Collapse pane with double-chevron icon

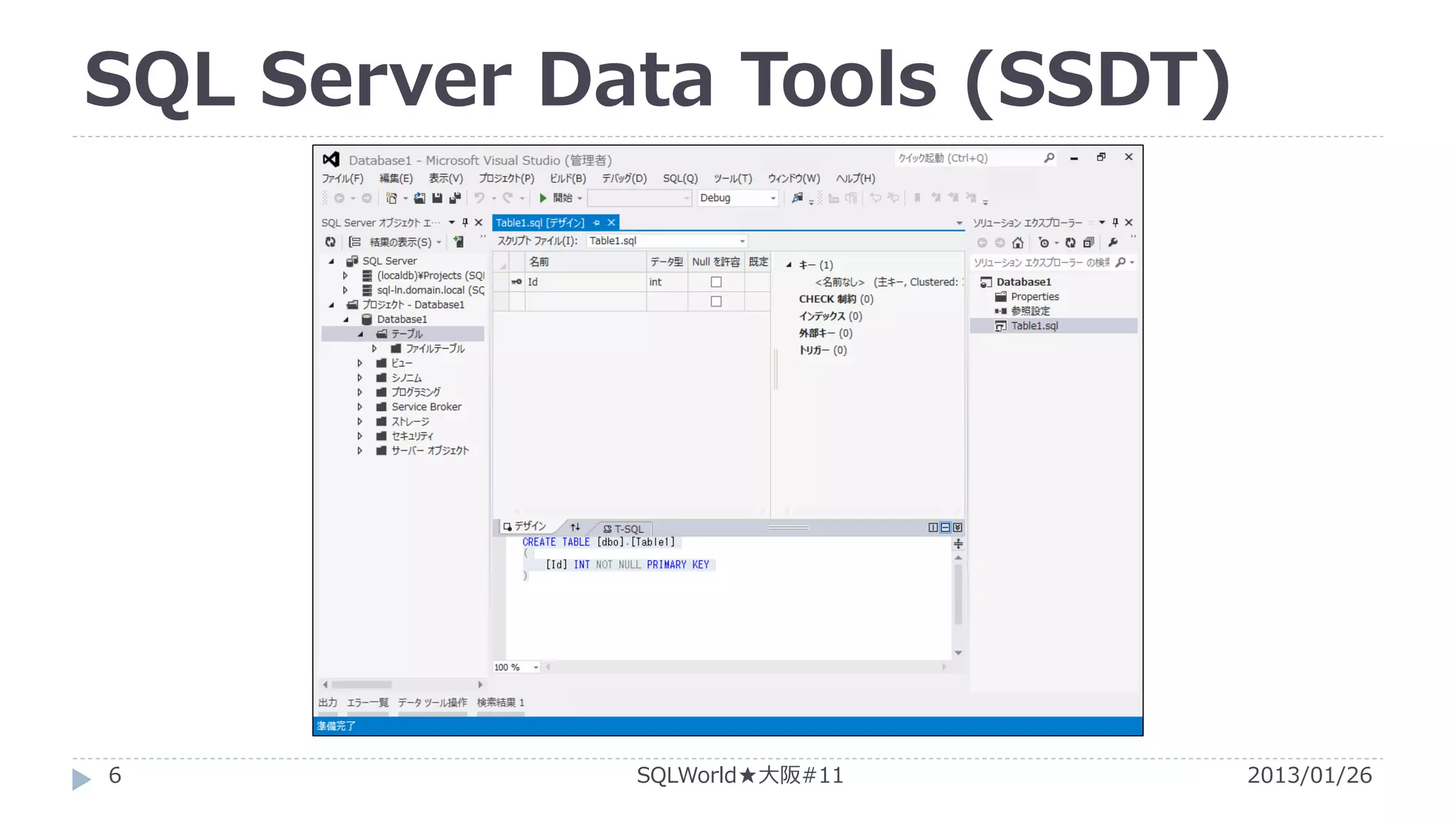pos(958,528)
